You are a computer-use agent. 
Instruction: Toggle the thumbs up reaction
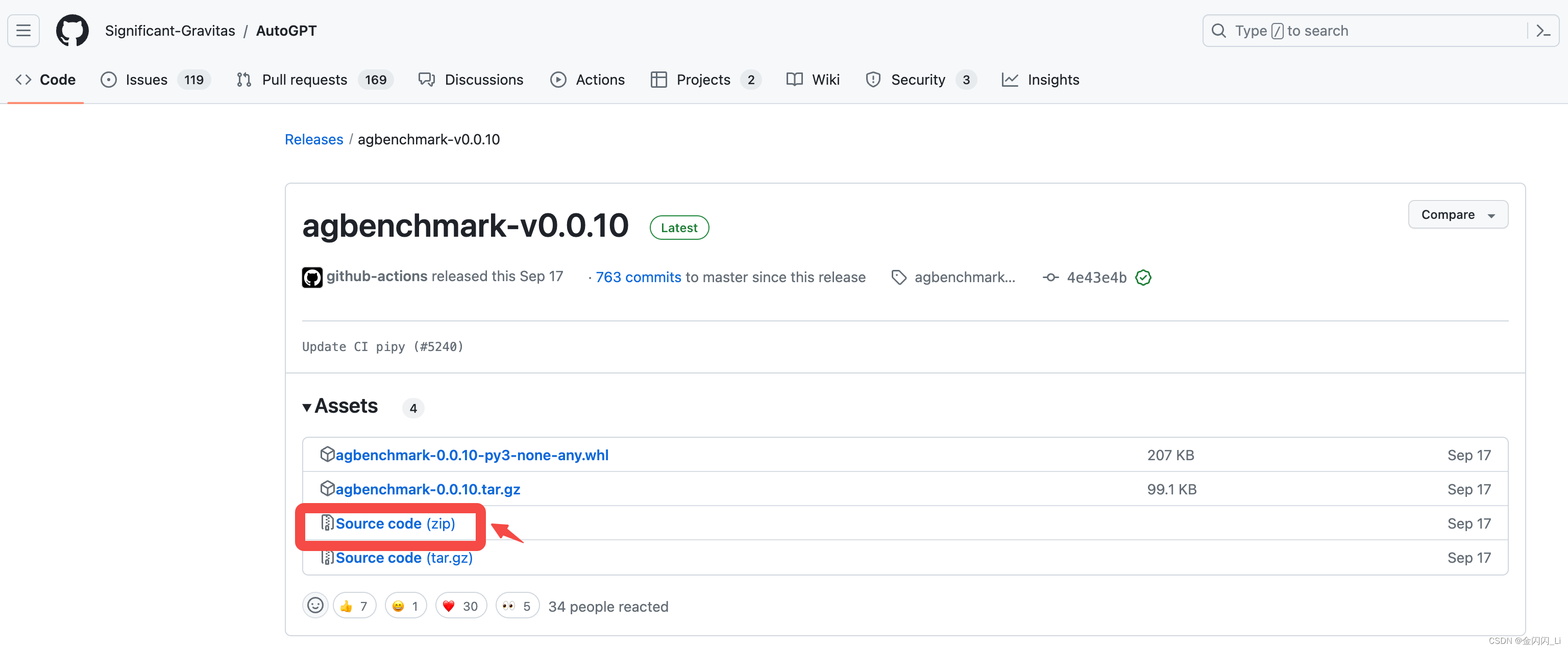coord(354,606)
